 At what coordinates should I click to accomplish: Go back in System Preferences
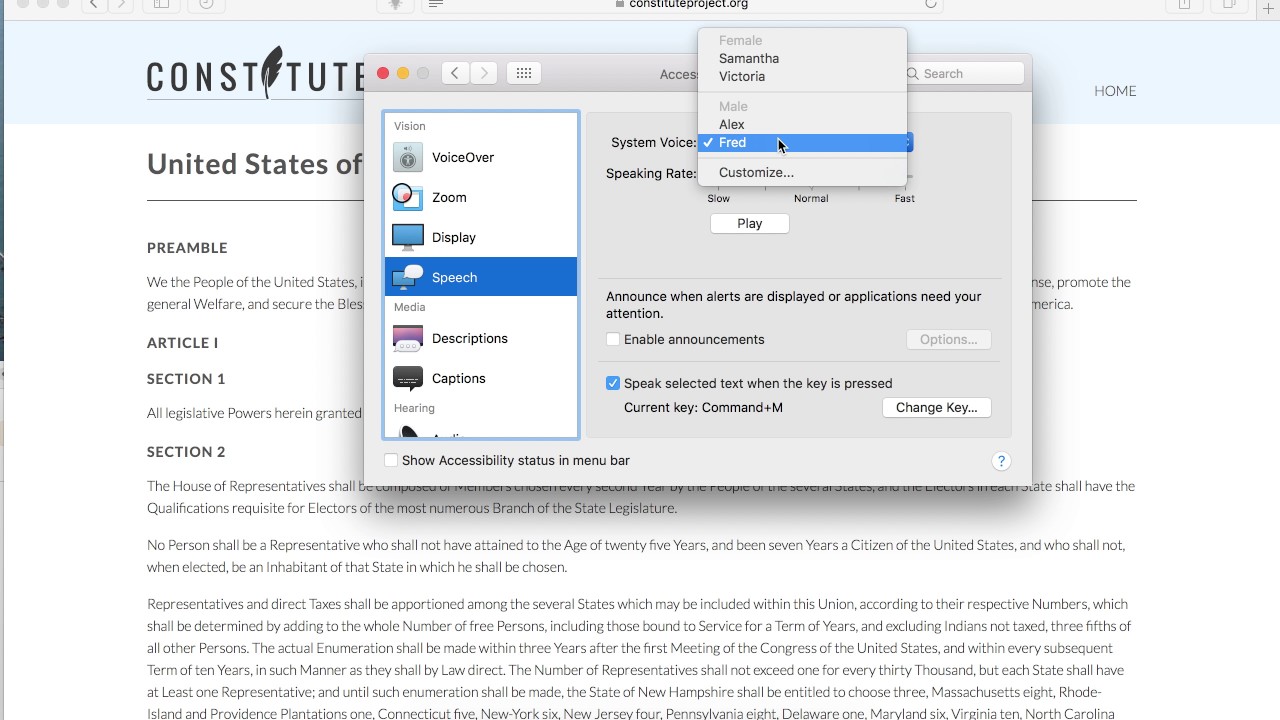pos(455,73)
